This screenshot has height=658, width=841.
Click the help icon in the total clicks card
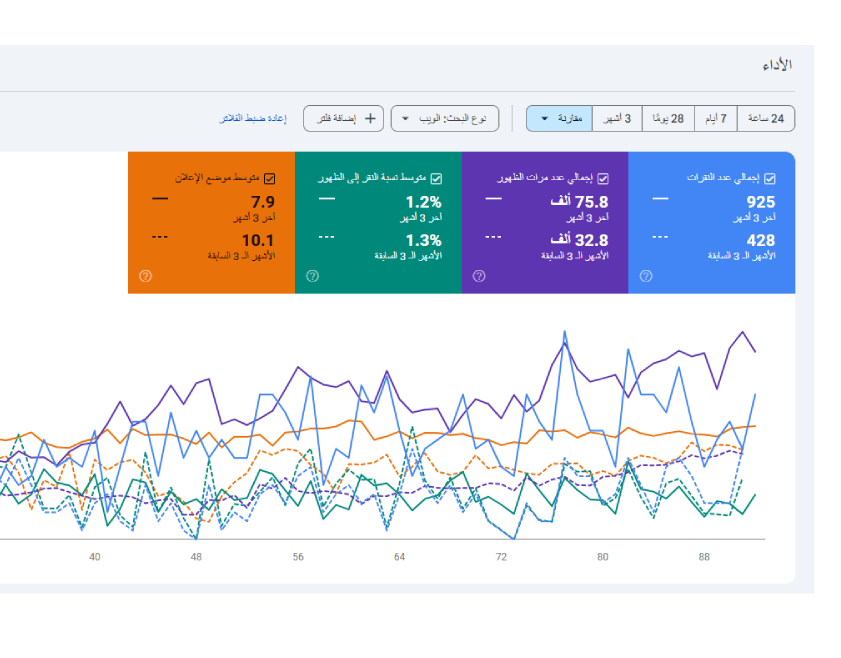point(645,276)
